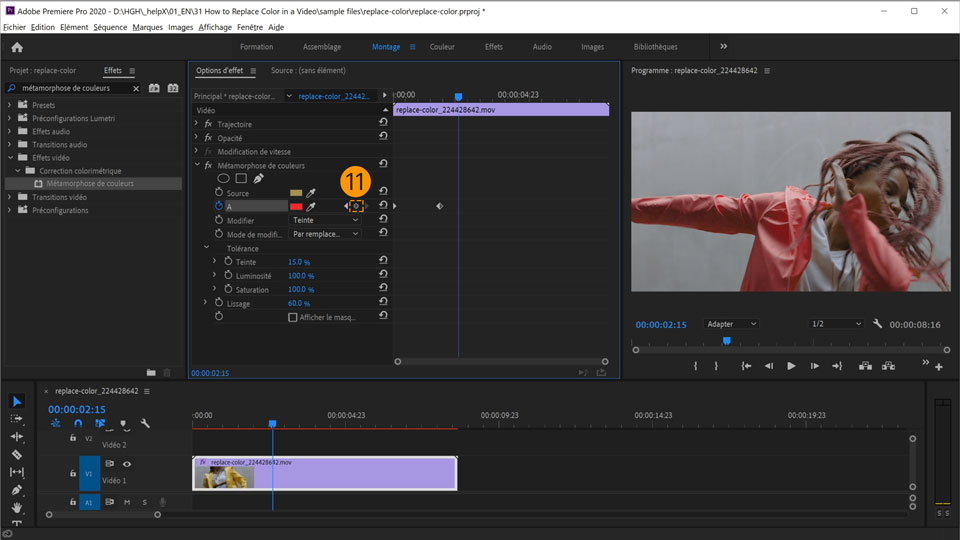Click the eyedropper next to Source color

pos(310,193)
